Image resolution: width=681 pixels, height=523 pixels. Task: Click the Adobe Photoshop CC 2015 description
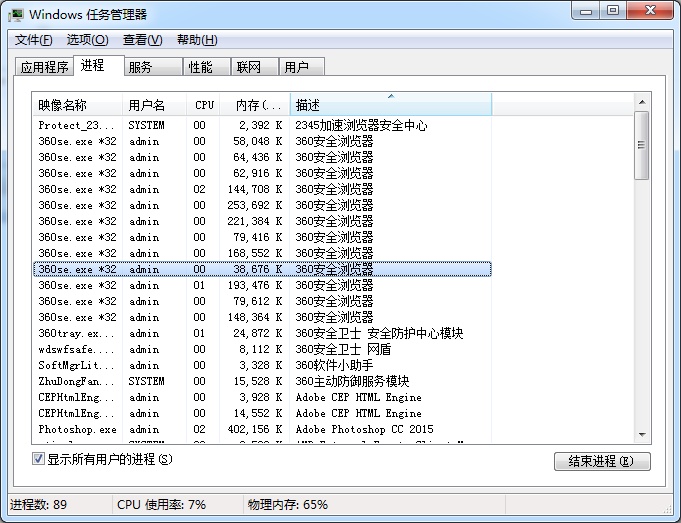(364, 429)
